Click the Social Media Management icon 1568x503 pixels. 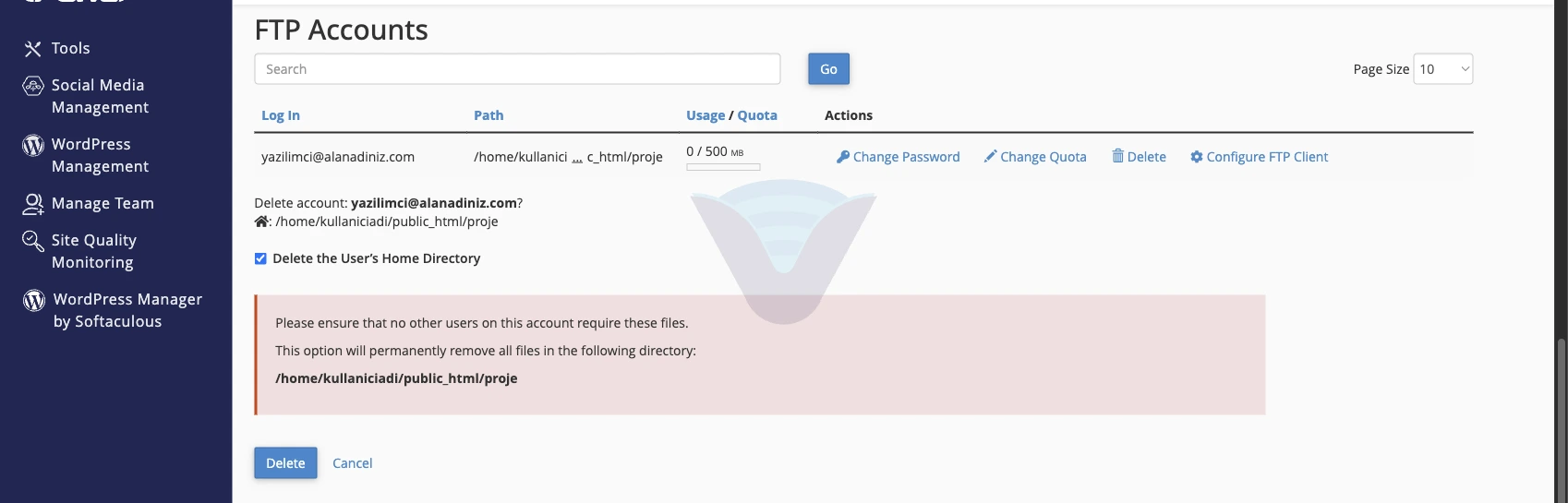(x=33, y=86)
